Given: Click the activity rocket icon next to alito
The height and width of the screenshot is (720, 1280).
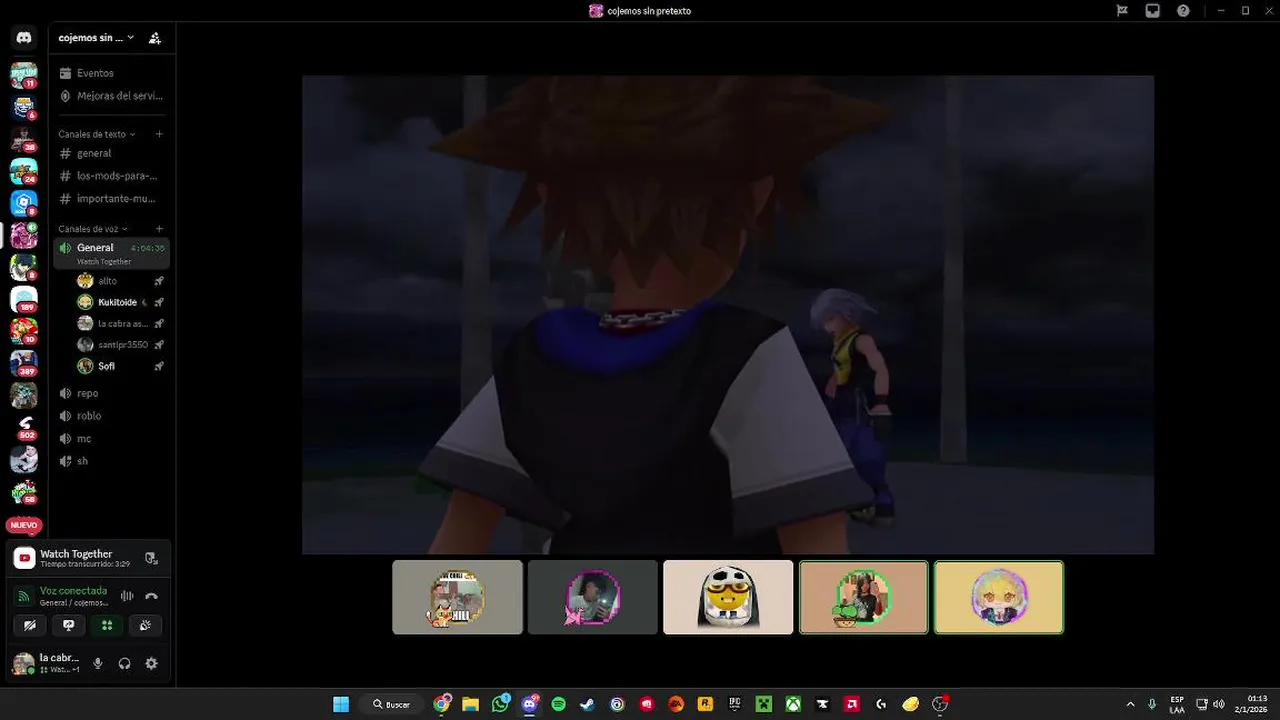Looking at the screenshot, I should (x=159, y=281).
